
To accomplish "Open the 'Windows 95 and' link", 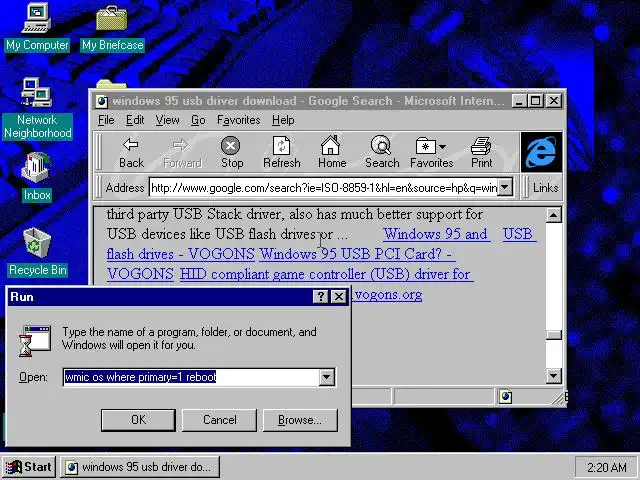I will 436,234.
